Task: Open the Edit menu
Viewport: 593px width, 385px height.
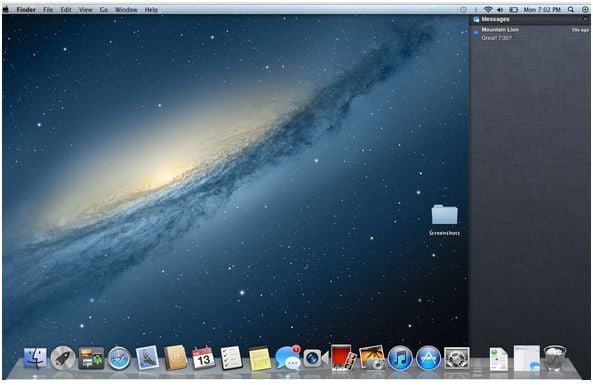Action: (x=66, y=10)
